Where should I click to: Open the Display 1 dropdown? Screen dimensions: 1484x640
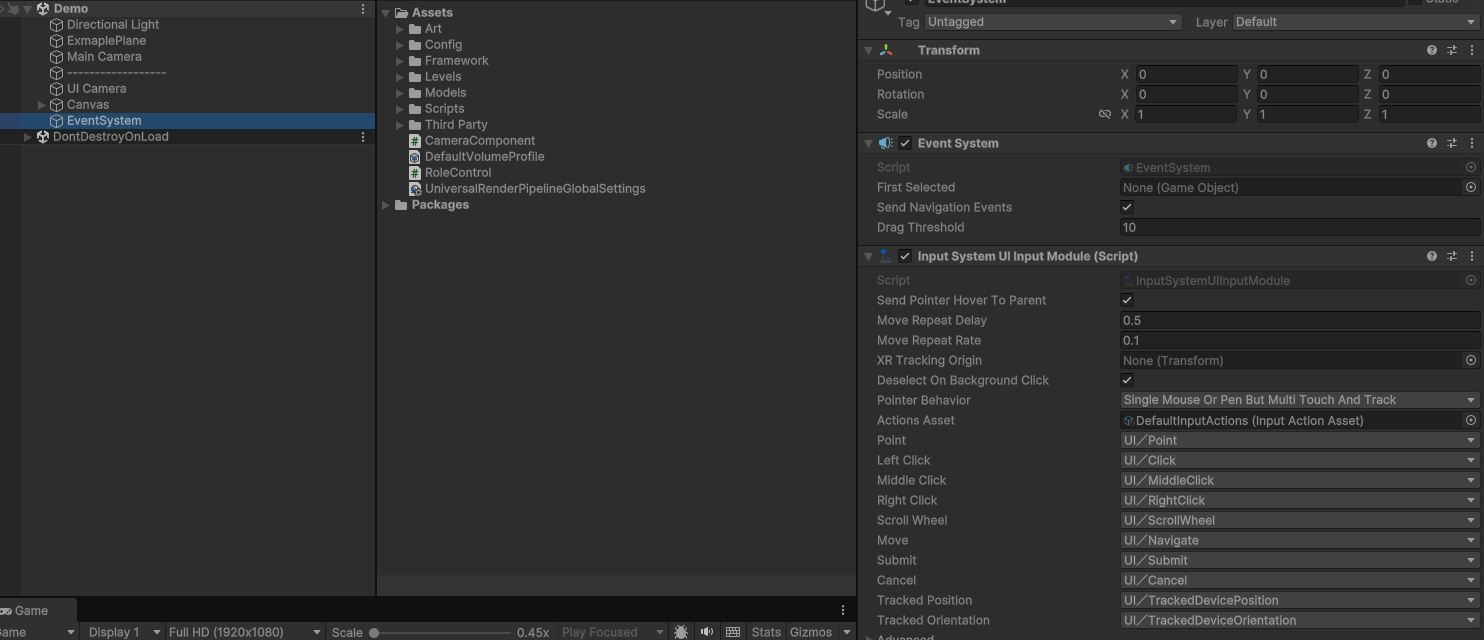(124, 632)
